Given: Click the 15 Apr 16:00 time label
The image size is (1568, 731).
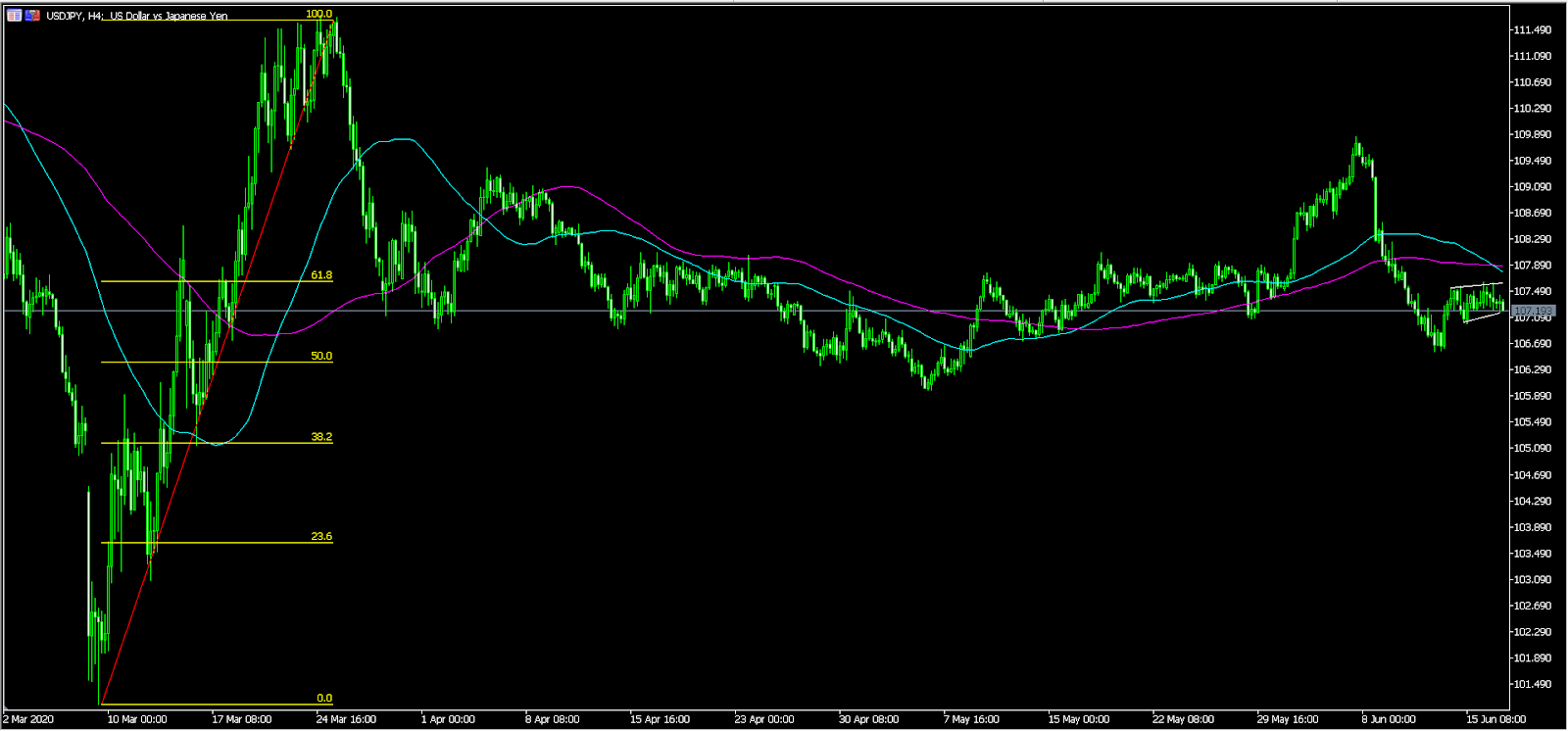Looking at the screenshot, I should [660, 719].
